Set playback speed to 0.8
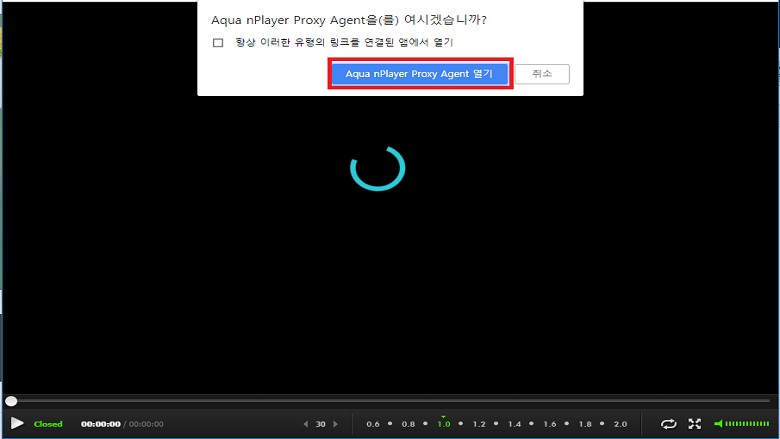 tap(408, 424)
